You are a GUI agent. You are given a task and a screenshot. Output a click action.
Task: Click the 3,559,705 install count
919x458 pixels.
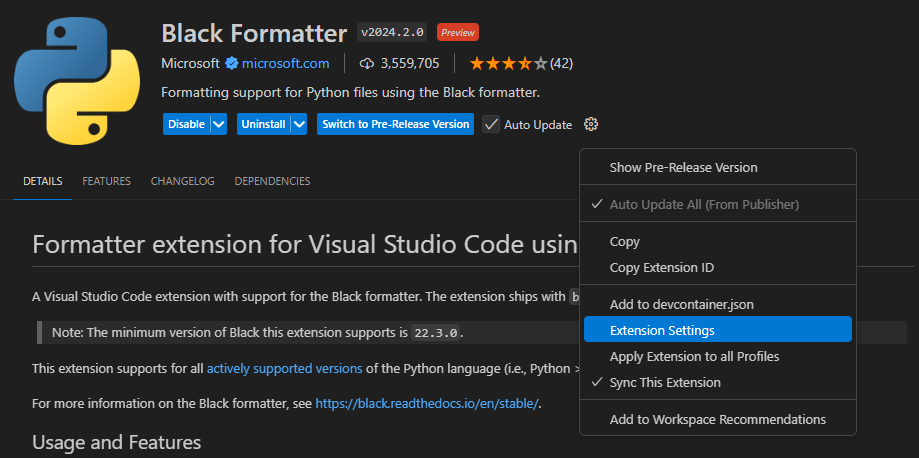click(410, 63)
